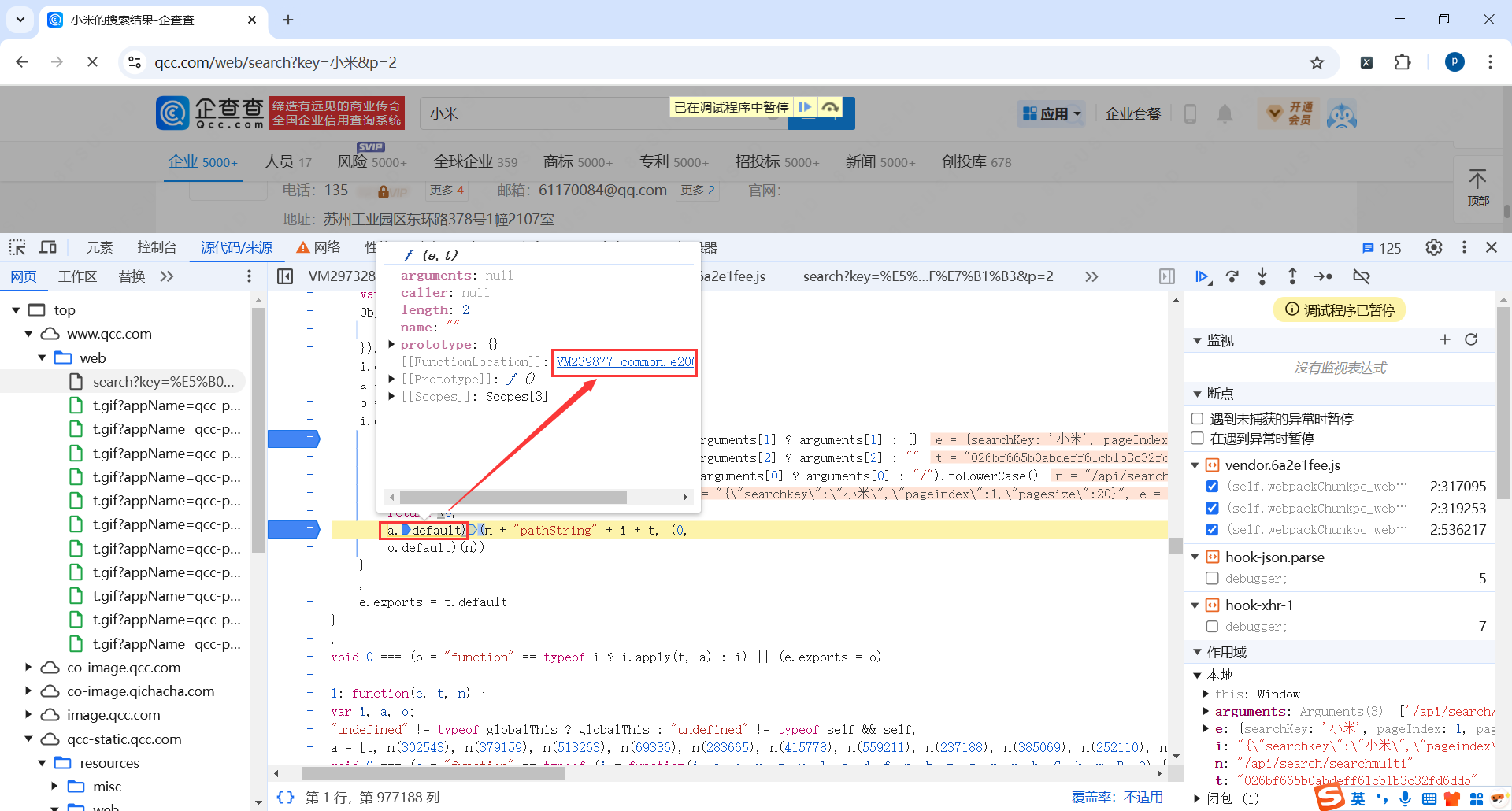Resume execution from the page paused overlay
This screenshot has height=811, width=1512.
pos(805,107)
